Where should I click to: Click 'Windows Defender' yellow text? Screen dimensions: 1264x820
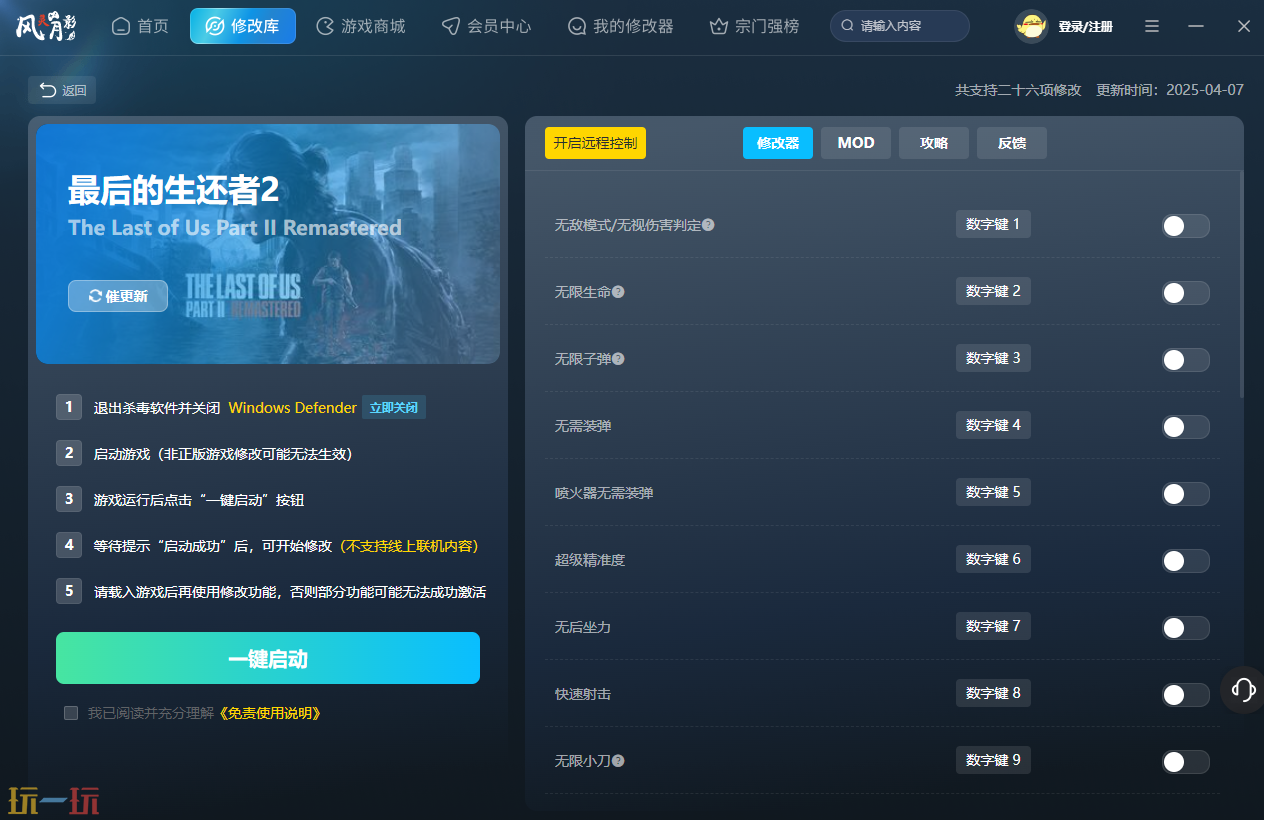tap(292, 408)
